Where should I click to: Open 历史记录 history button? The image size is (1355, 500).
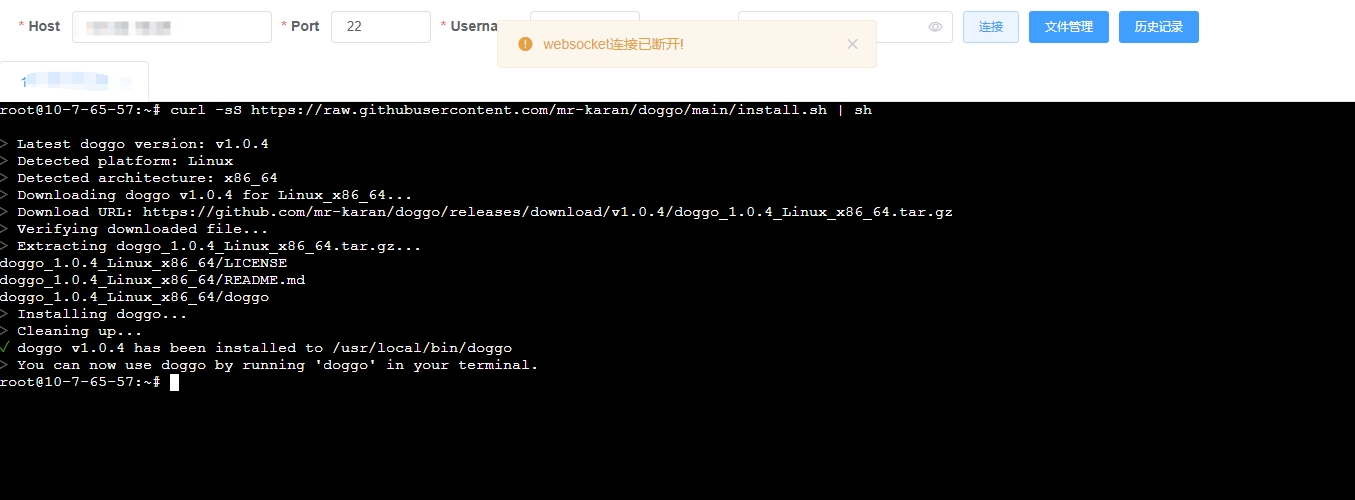[1159, 27]
